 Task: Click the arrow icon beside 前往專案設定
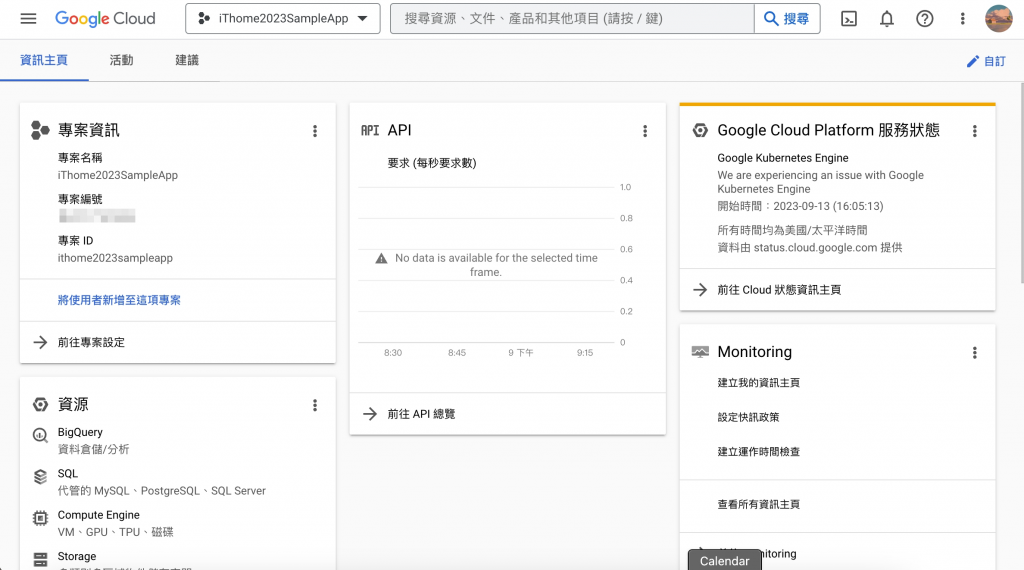(x=40, y=342)
